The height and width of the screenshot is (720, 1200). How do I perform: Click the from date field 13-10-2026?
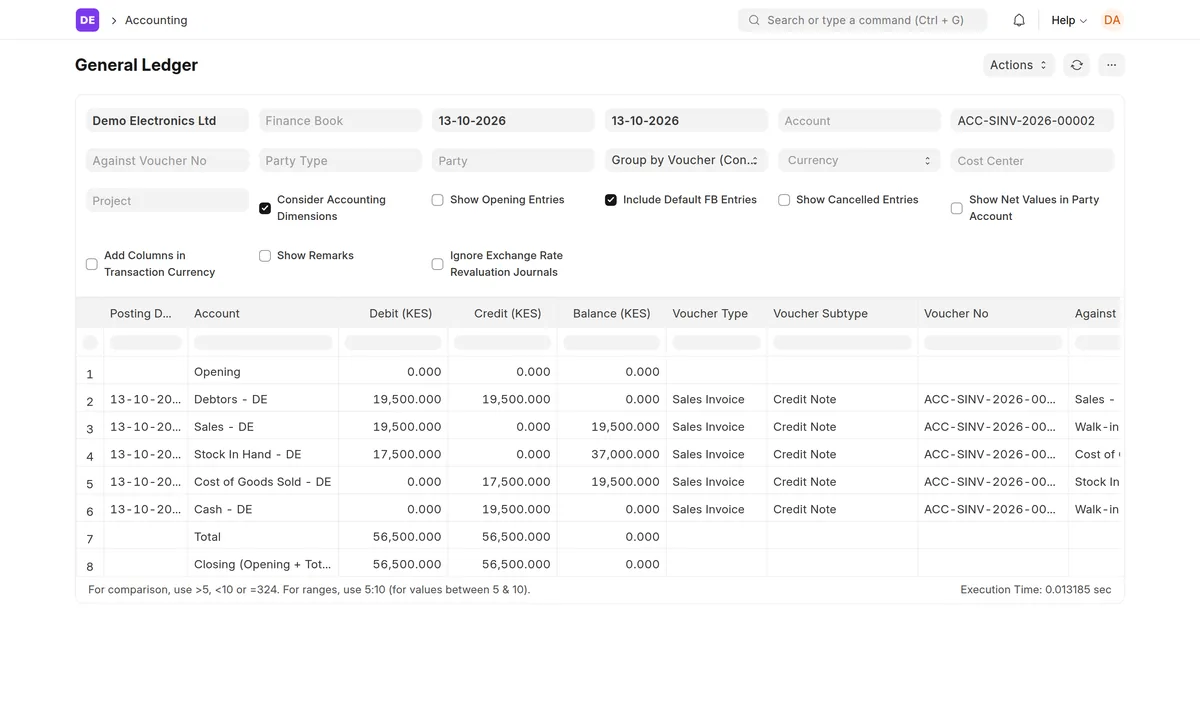[x=513, y=120]
